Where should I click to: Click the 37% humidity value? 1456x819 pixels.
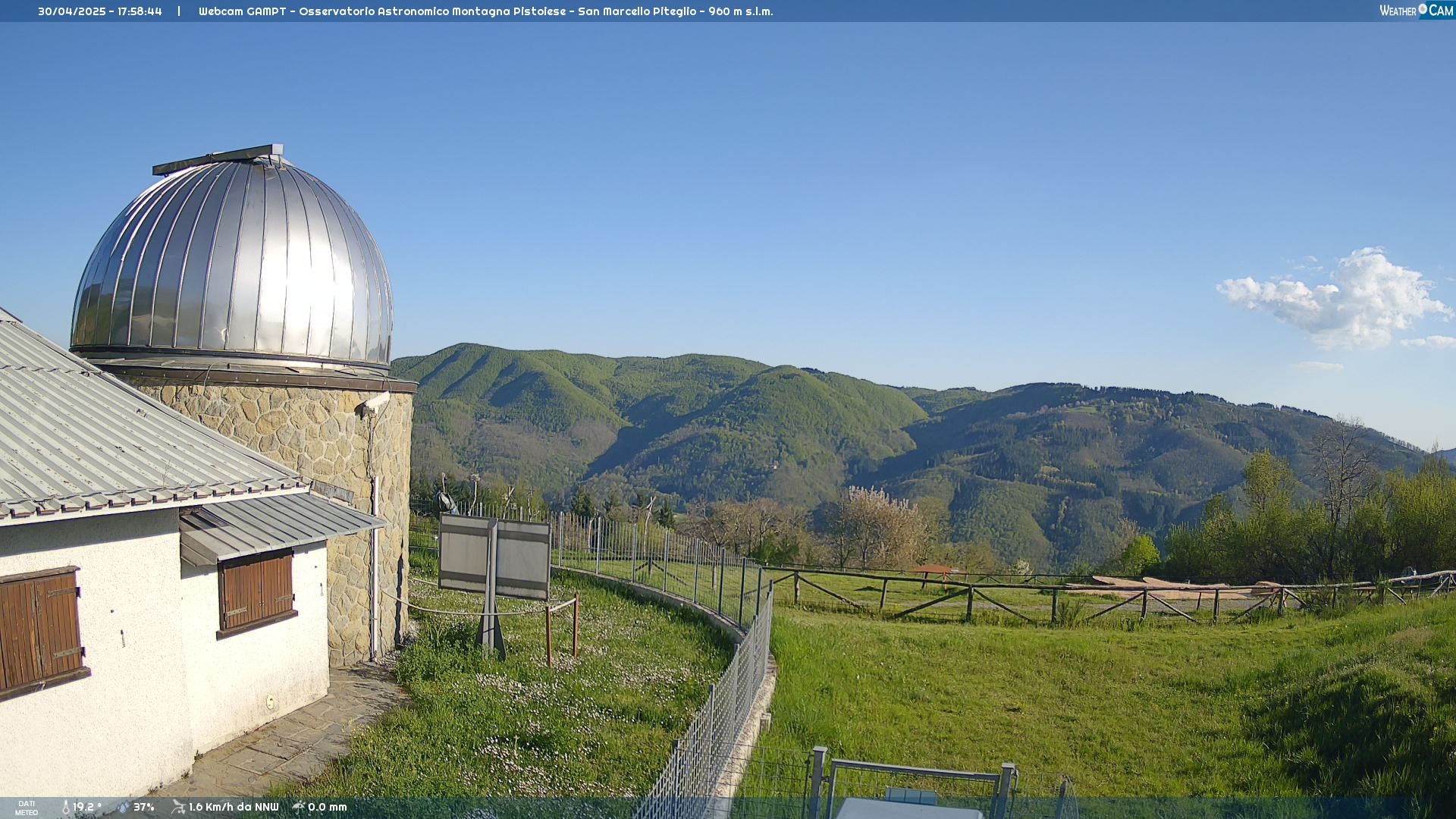pos(144,808)
